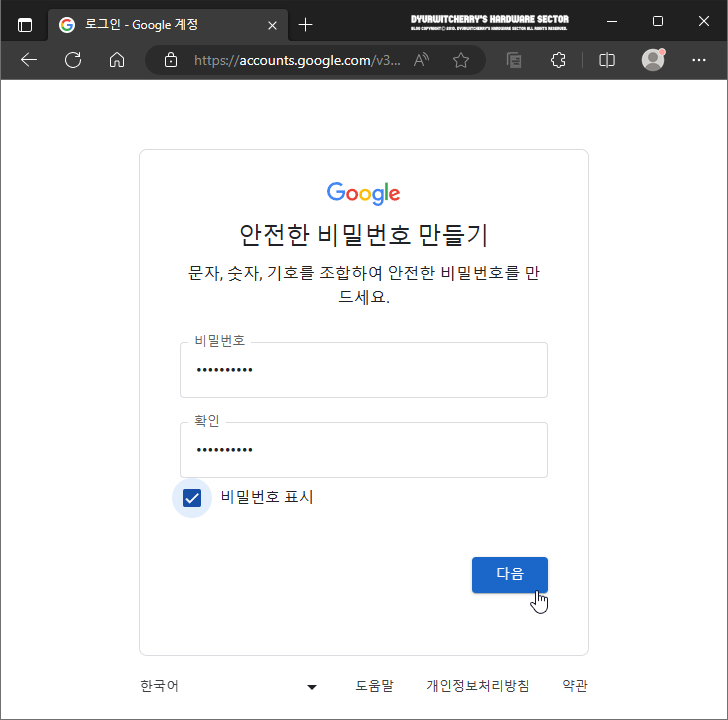The width and height of the screenshot is (728, 720).
Task: Minimize the browser window
Action: point(612,21)
